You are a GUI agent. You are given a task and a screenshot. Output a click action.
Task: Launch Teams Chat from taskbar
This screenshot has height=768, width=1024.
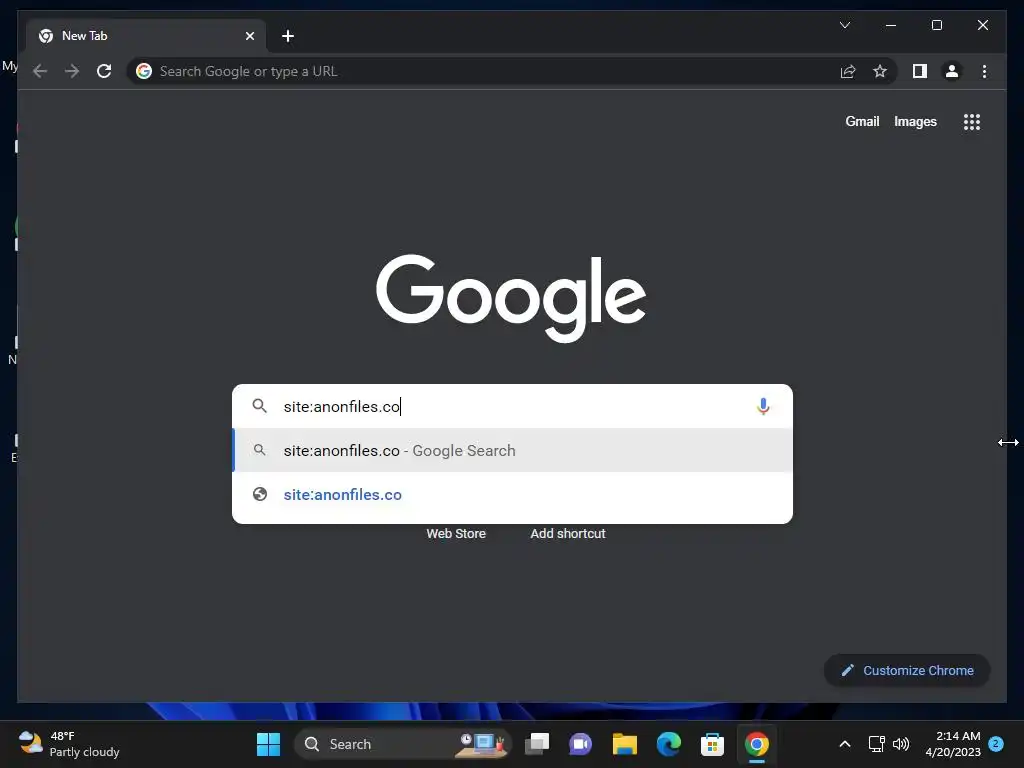(x=581, y=744)
